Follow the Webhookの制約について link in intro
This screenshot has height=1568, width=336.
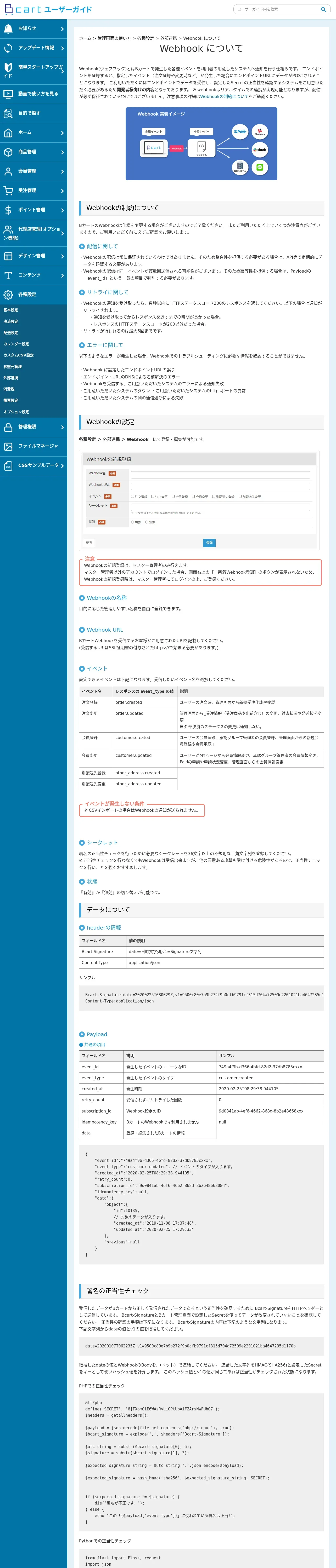coord(225,96)
